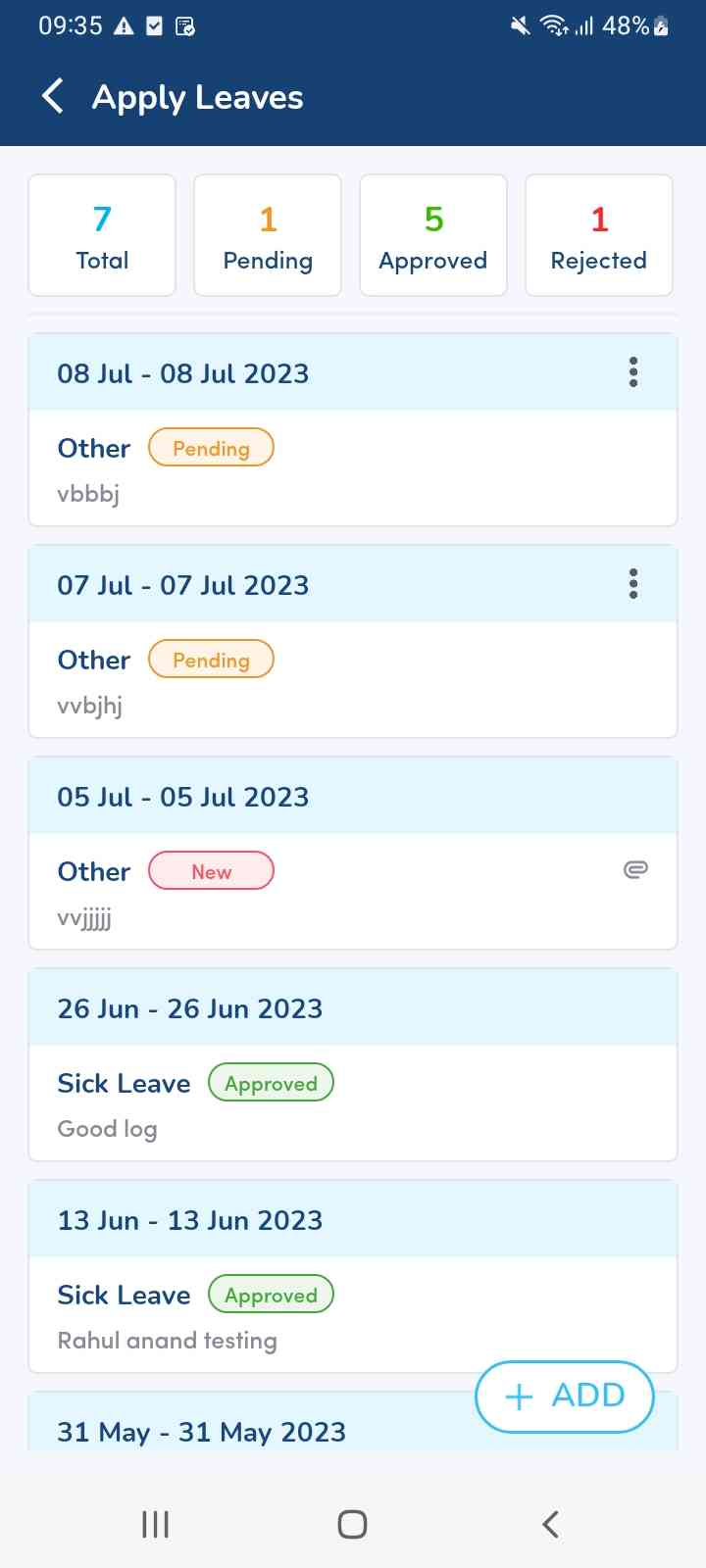This screenshot has height=1568, width=706.
Task: Show Pending leaves filter card
Action: [x=268, y=235]
